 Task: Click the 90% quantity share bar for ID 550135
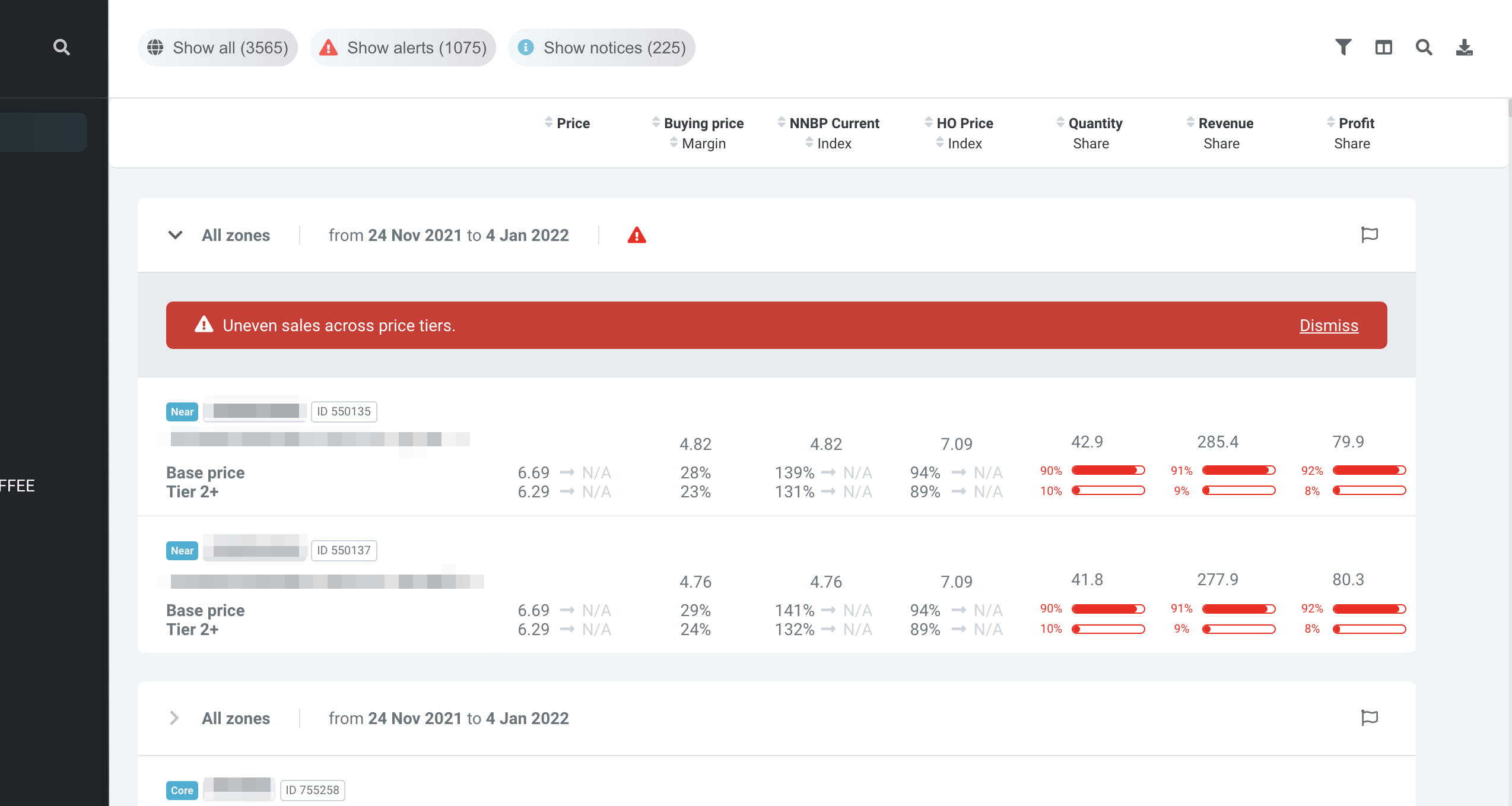point(1108,470)
